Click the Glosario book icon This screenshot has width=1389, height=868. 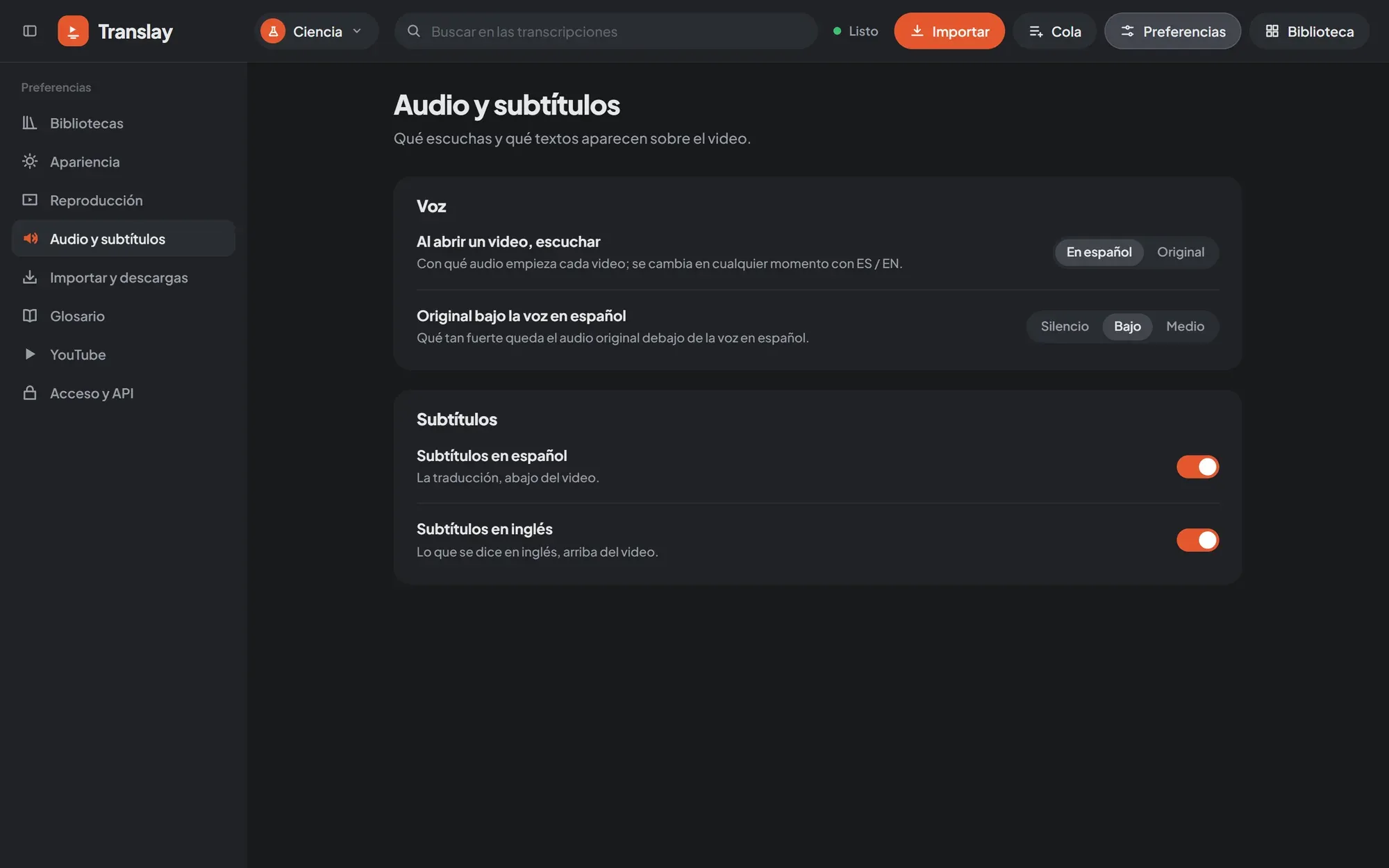coord(30,316)
